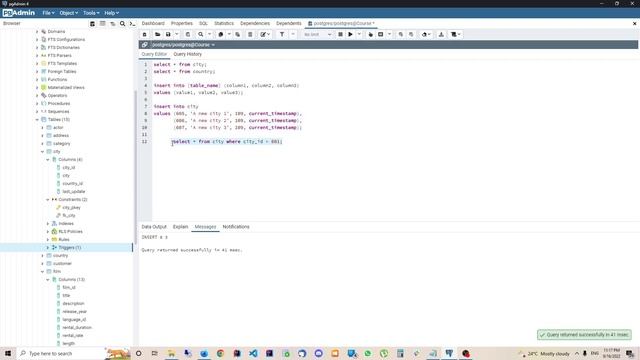Open the File menu
Image resolution: width=640 pixels, height=360 pixels.
[x=48, y=13]
